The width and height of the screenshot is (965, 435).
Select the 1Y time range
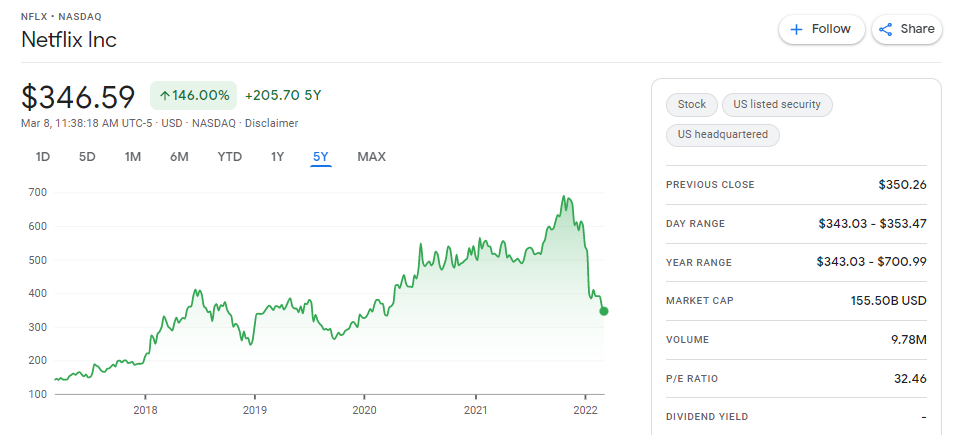(x=278, y=157)
